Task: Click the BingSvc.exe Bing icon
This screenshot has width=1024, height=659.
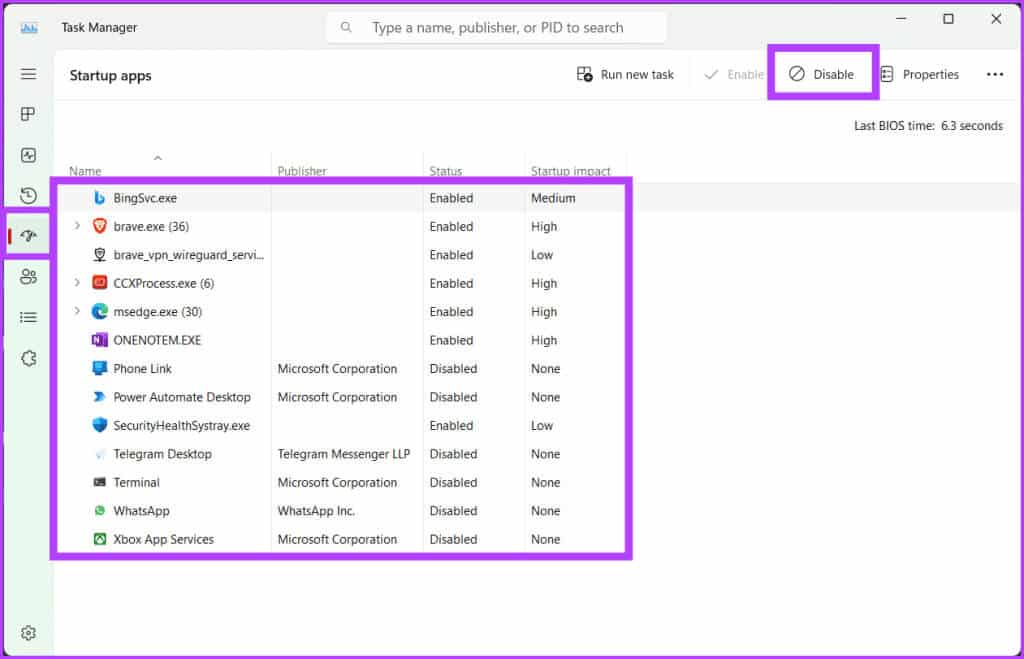Action: pyautogui.click(x=99, y=197)
